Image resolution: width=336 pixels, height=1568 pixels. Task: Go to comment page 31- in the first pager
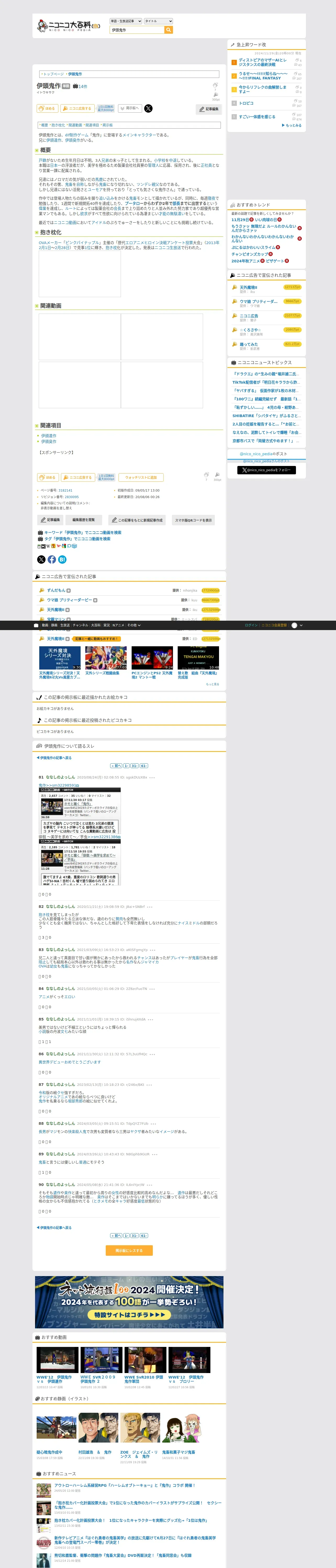click(x=134, y=766)
